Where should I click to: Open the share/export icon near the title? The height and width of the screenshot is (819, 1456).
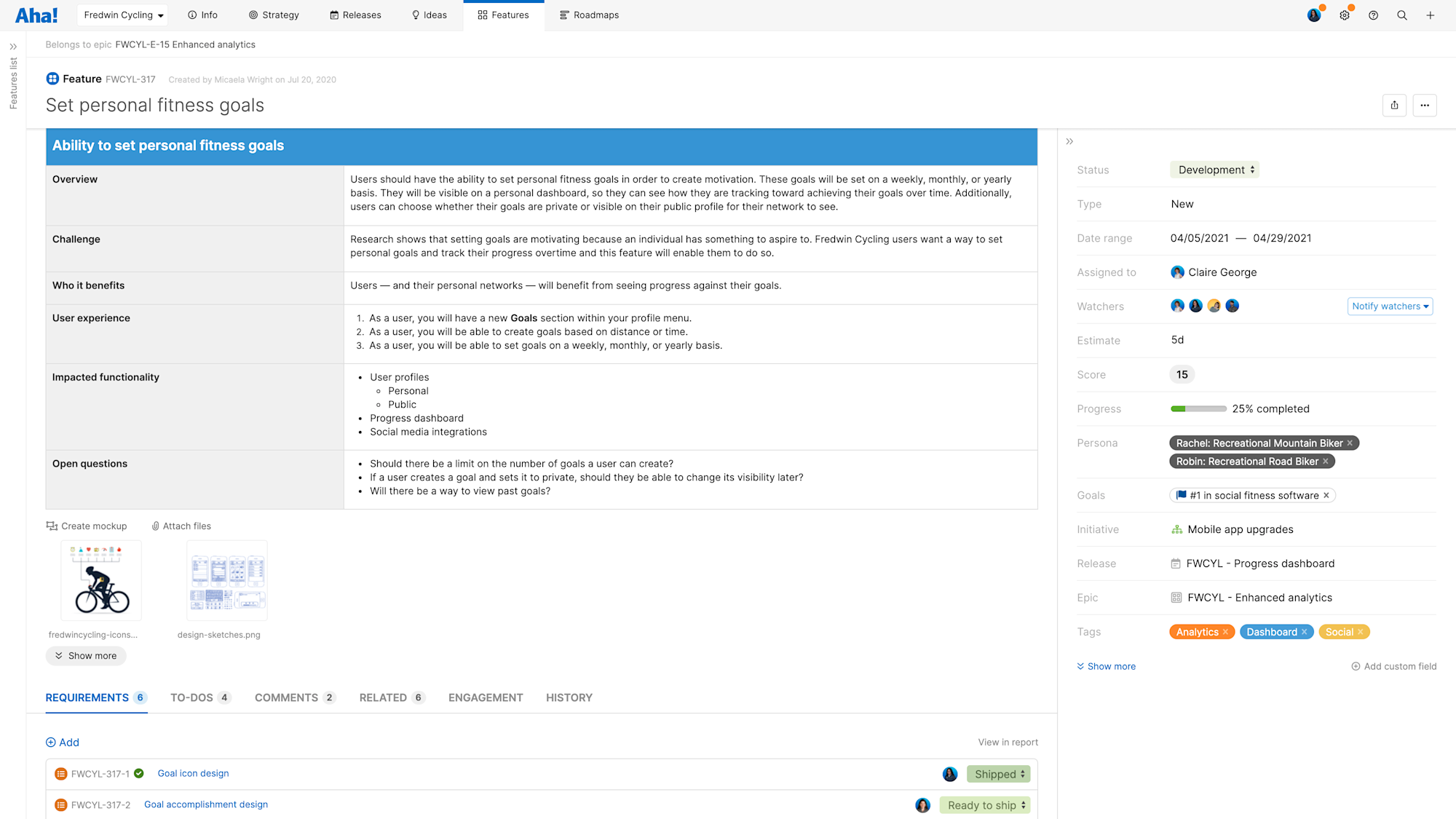click(x=1394, y=105)
